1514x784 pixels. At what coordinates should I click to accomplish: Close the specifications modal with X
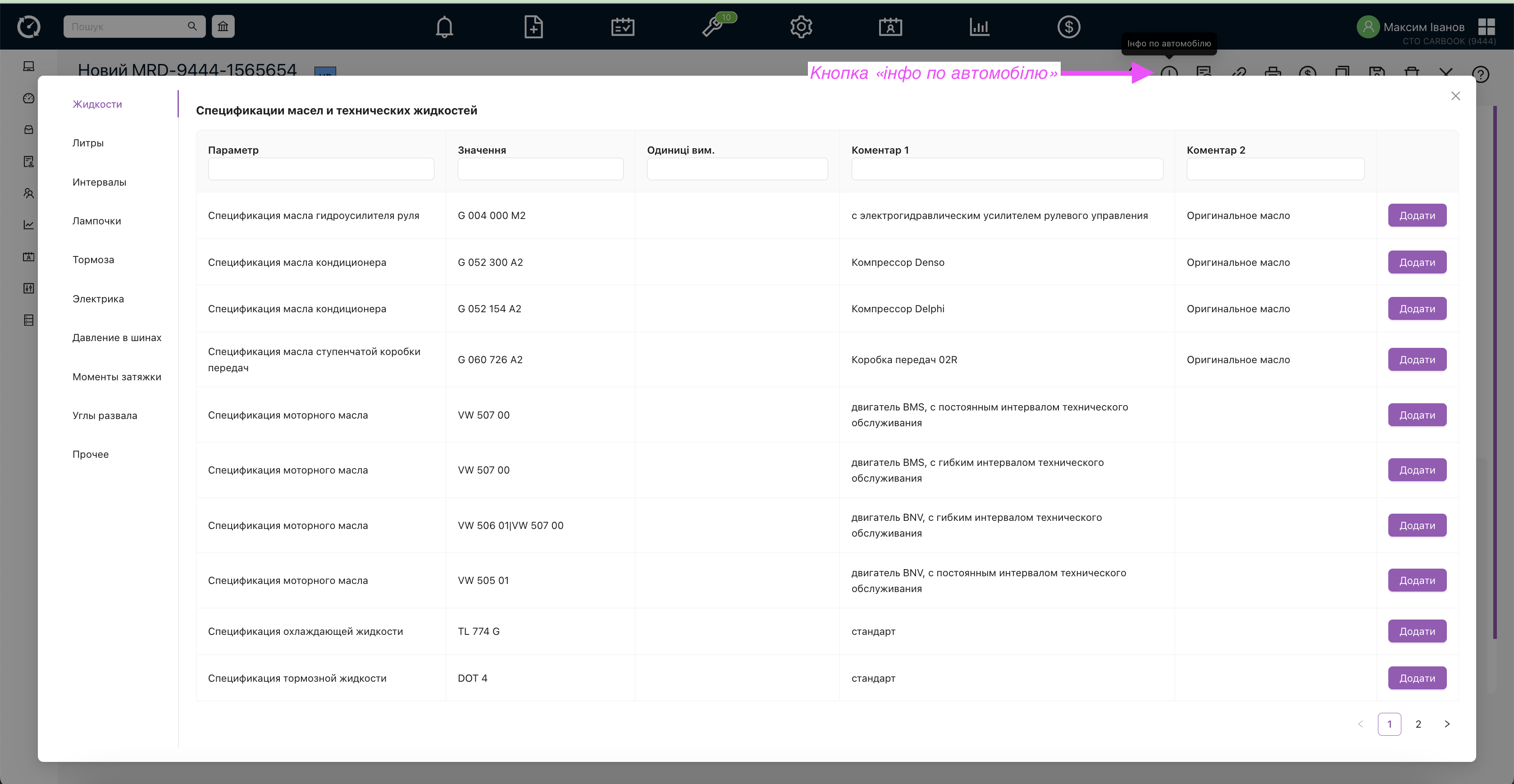(1455, 96)
